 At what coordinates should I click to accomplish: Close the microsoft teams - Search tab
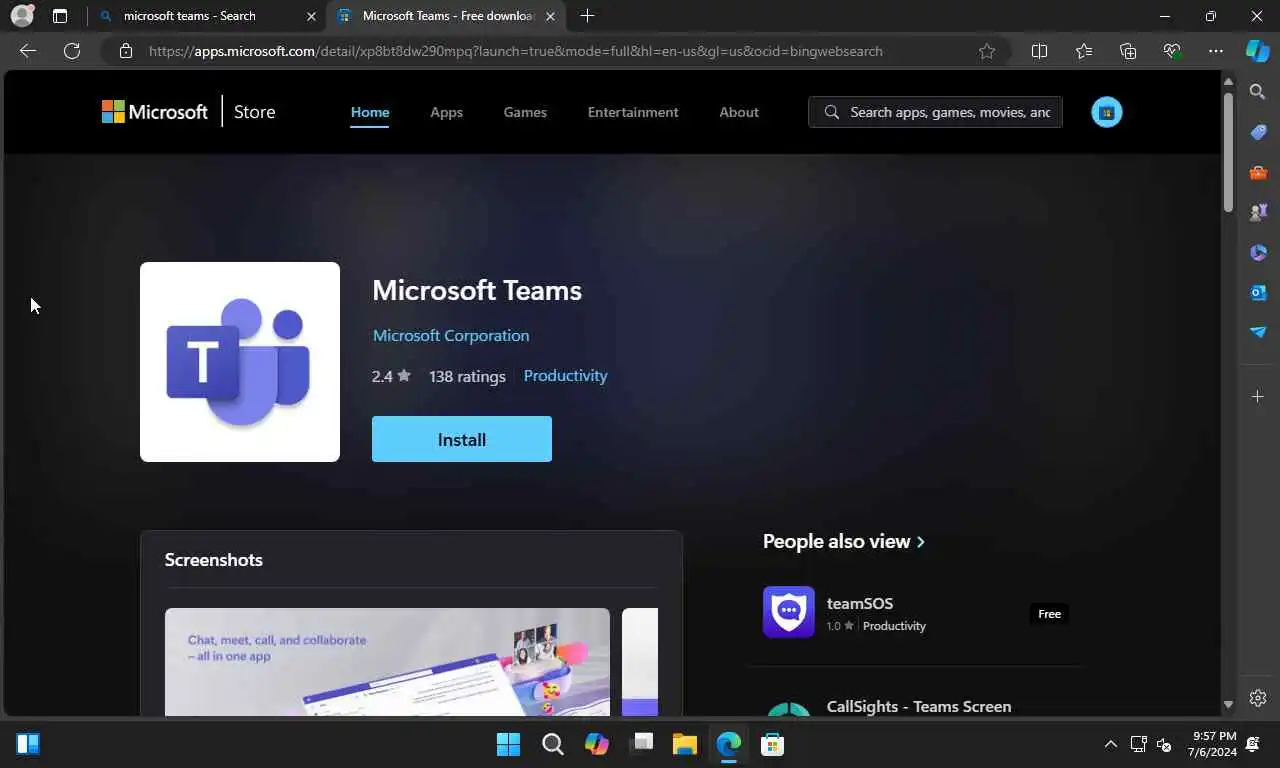click(311, 16)
